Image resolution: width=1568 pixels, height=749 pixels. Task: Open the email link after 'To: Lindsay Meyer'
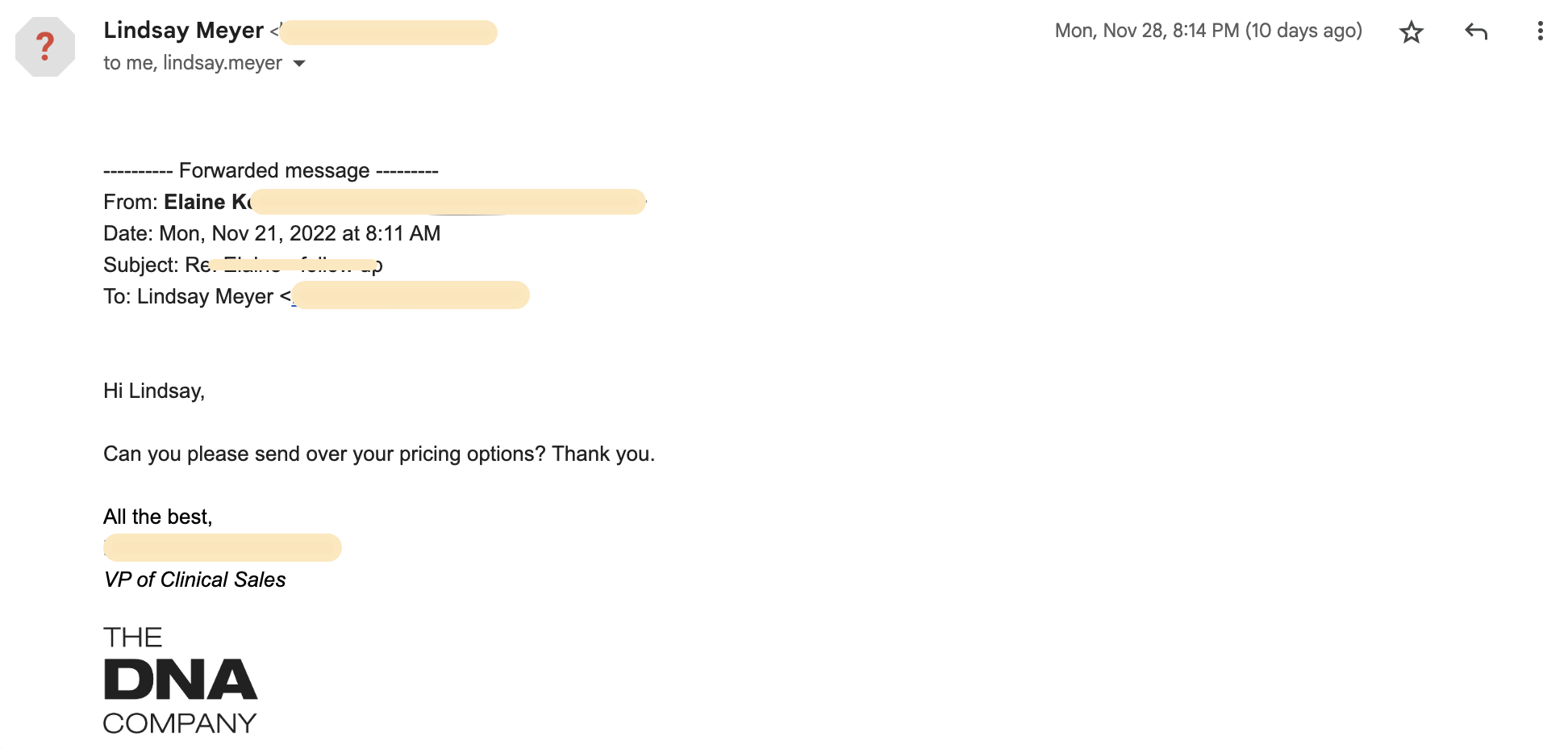pyautogui.click(x=411, y=295)
